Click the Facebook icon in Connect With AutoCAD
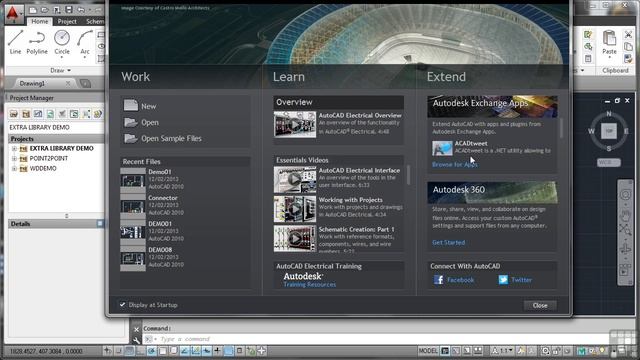The width and height of the screenshot is (640, 360). pos(439,280)
